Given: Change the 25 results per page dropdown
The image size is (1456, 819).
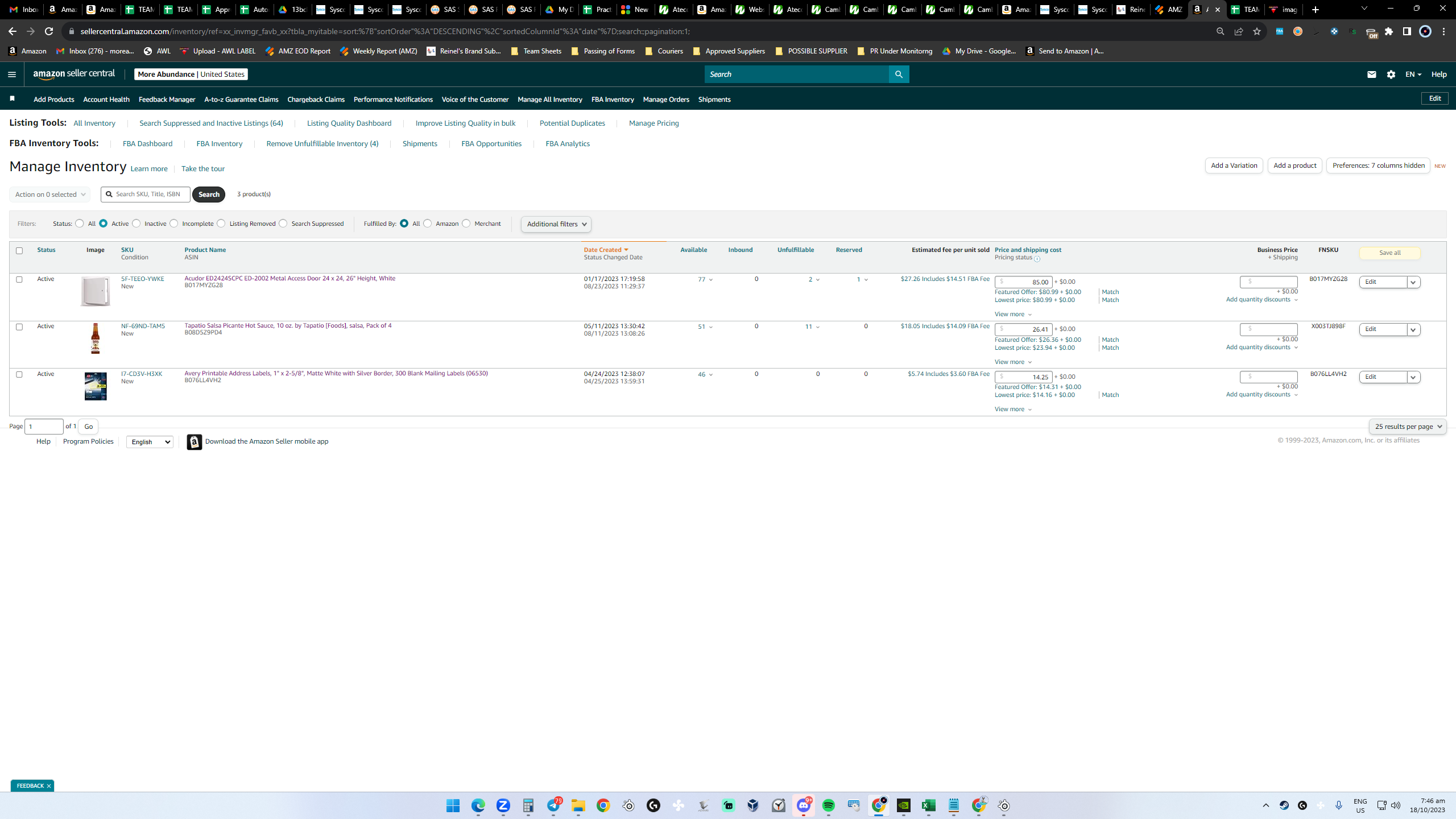Looking at the screenshot, I should 1408,427.
